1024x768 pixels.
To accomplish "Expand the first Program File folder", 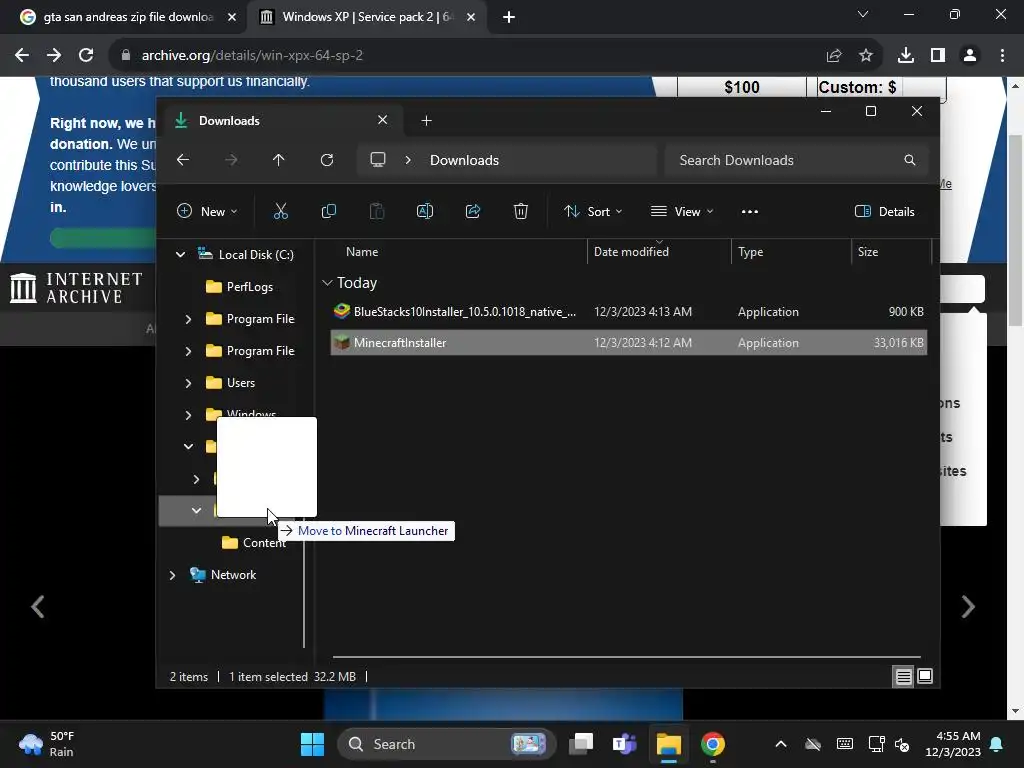I will pyautogui.click(x=188, y=319).
